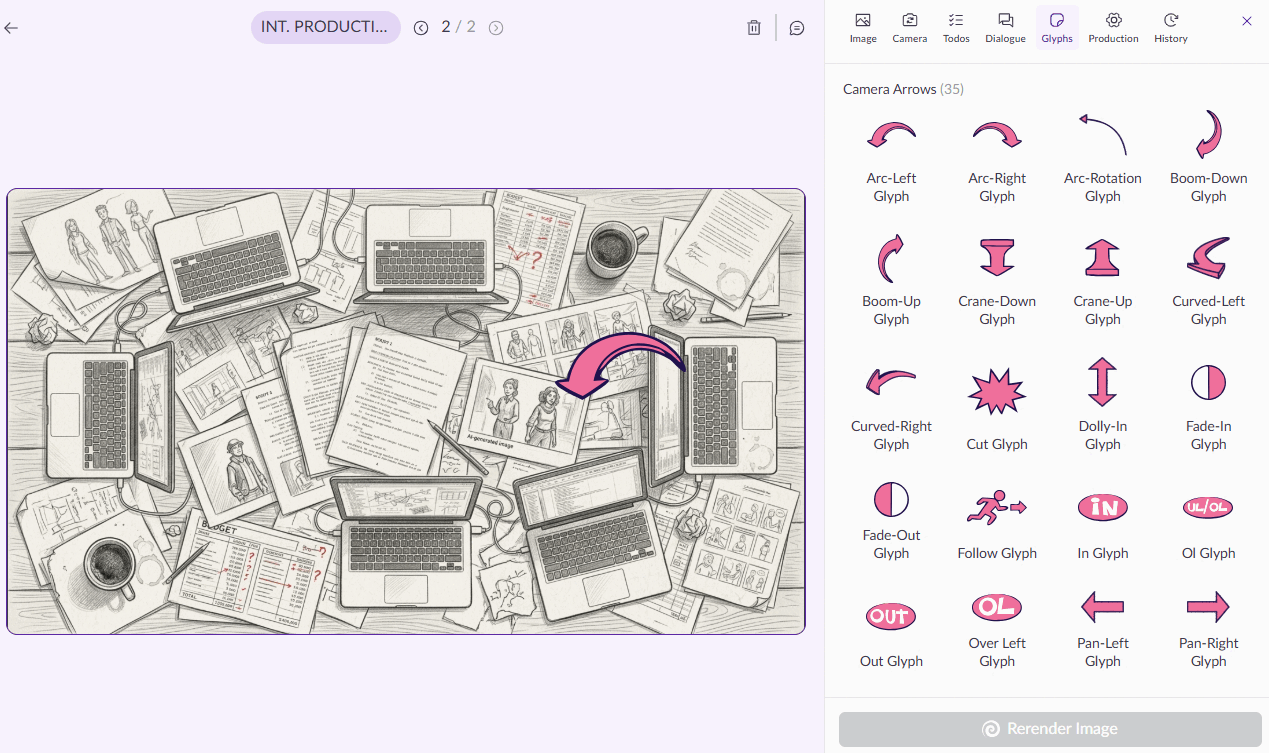
Task: Delete the shot with trash icon
Action: [754, 28]
